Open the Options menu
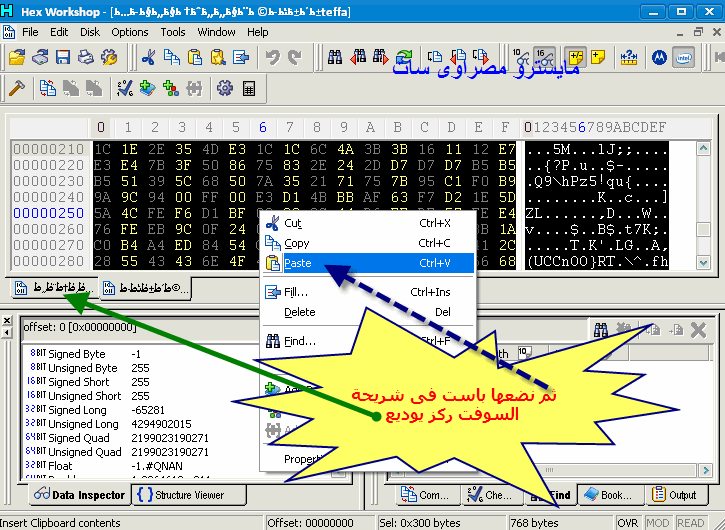 [x=129, y=32]
